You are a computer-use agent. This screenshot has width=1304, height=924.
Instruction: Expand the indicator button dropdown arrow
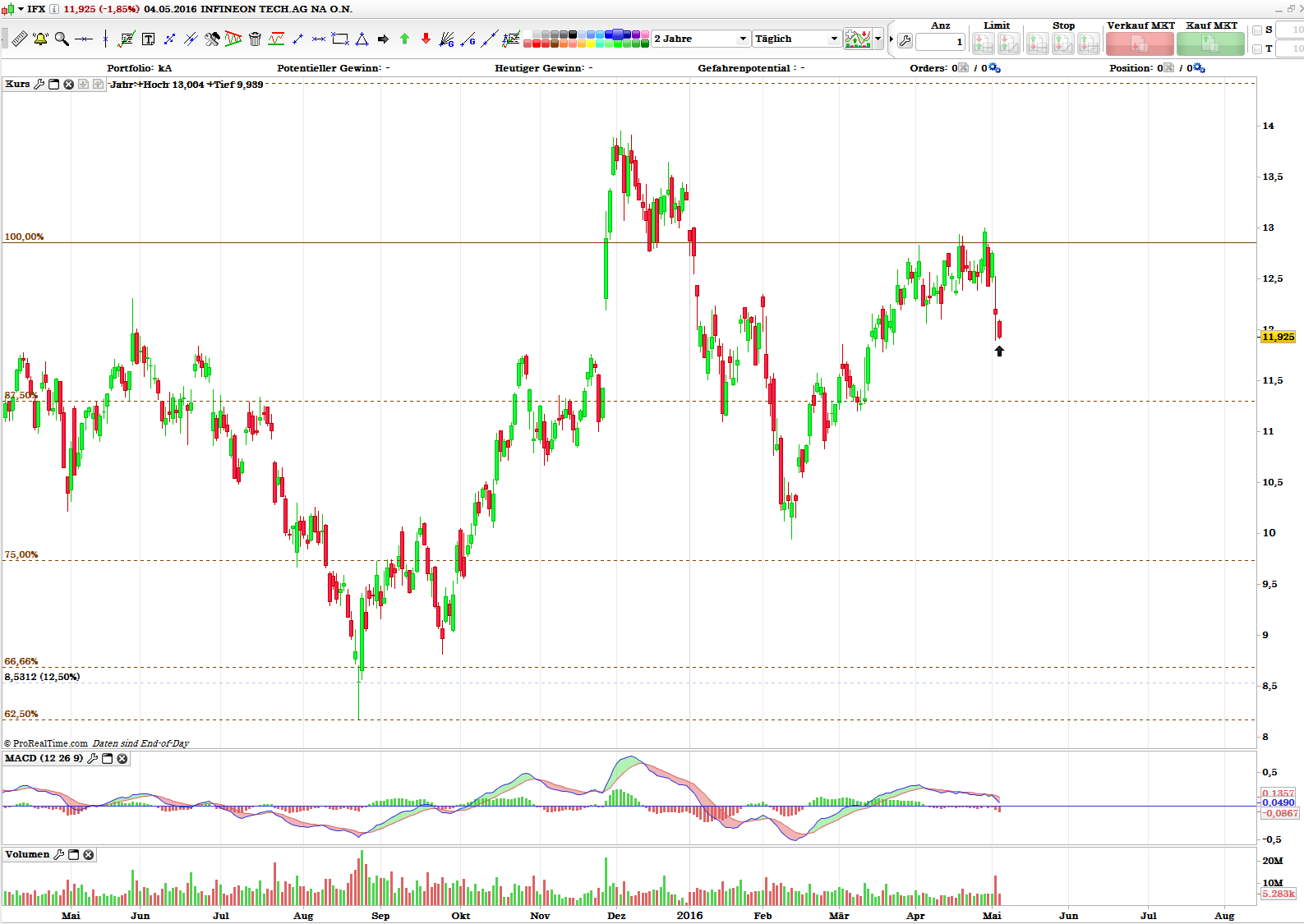(x=878, y=39)
